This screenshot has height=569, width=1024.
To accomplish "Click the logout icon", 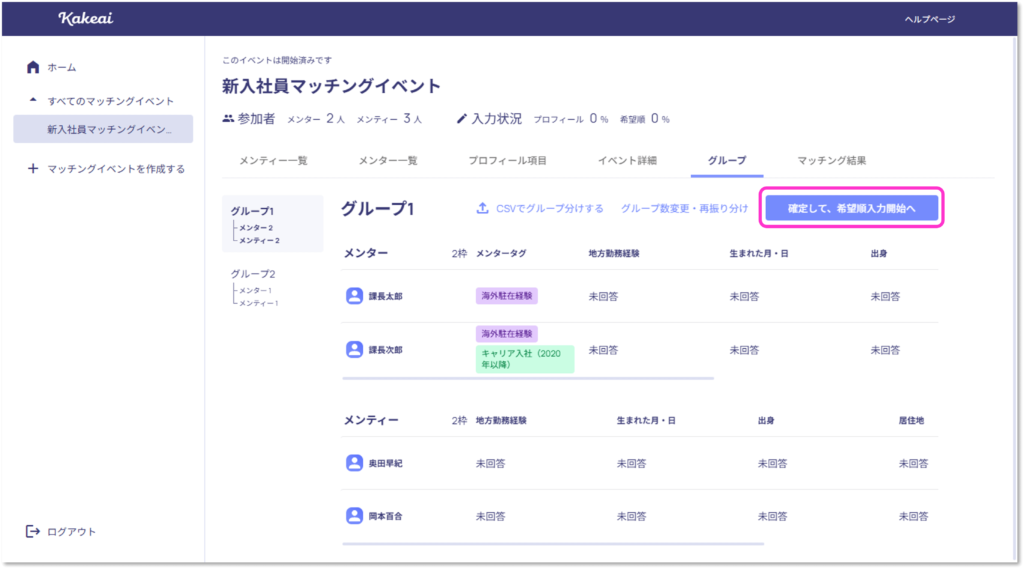I will 33,531.
